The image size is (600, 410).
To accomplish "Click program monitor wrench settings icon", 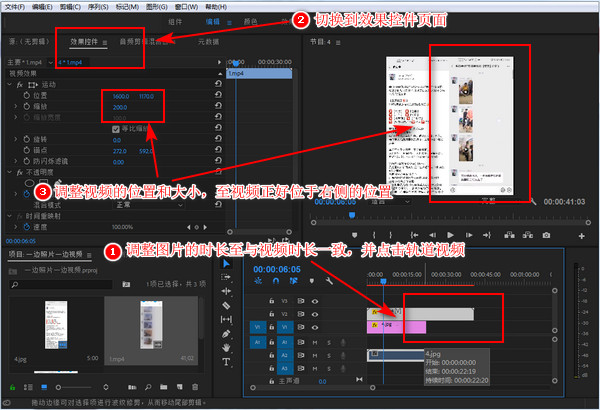I will [x=533, y=201].
